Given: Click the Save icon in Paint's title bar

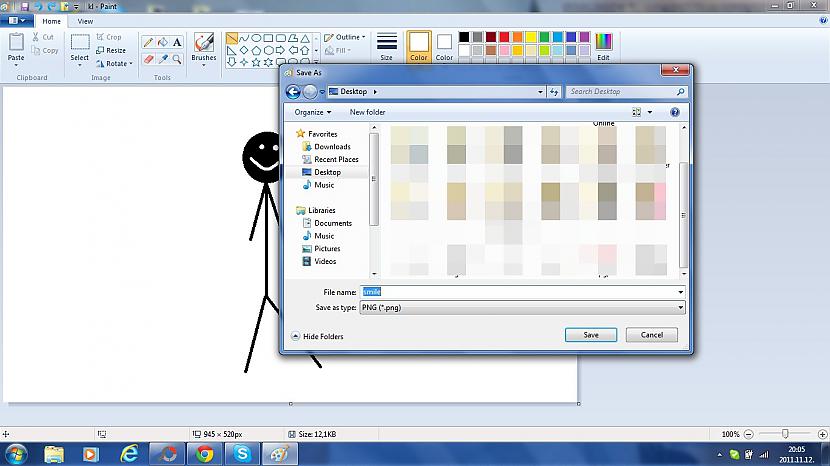Looking at the screenshot, I should (24, 7).
